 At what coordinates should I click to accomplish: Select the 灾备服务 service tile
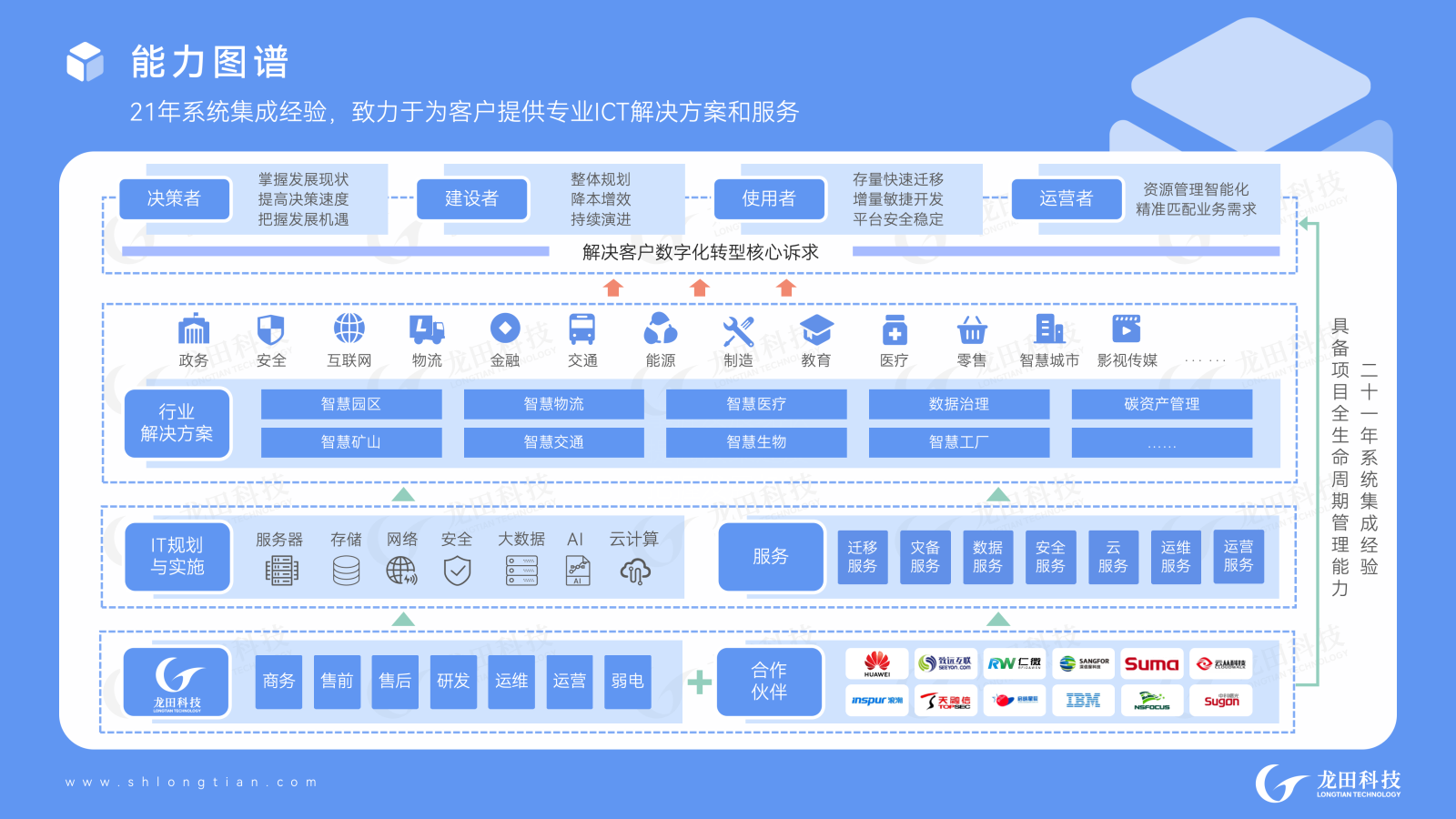point(925,557)
